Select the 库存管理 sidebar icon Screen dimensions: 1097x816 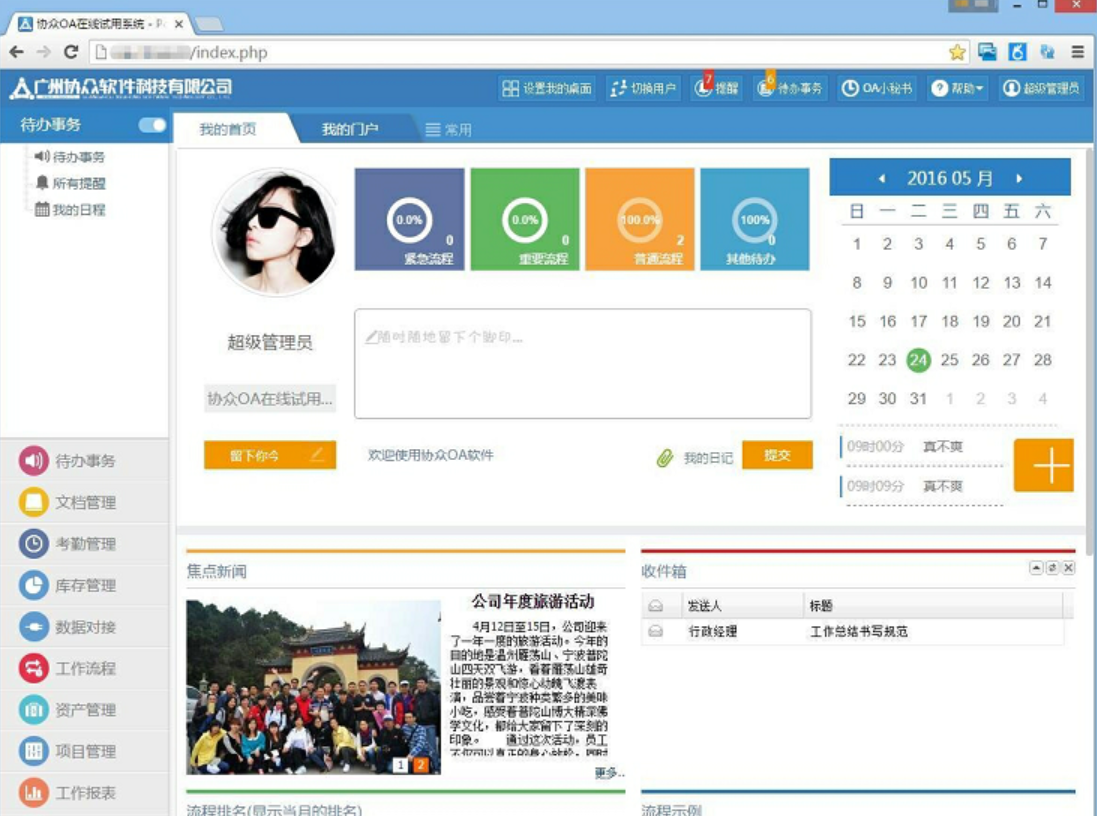tap(34, 585)
